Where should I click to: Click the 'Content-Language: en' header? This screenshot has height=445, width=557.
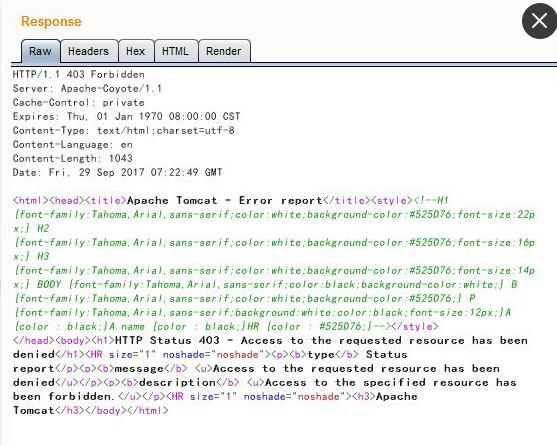pyautogui.click(x=73, y=145)
